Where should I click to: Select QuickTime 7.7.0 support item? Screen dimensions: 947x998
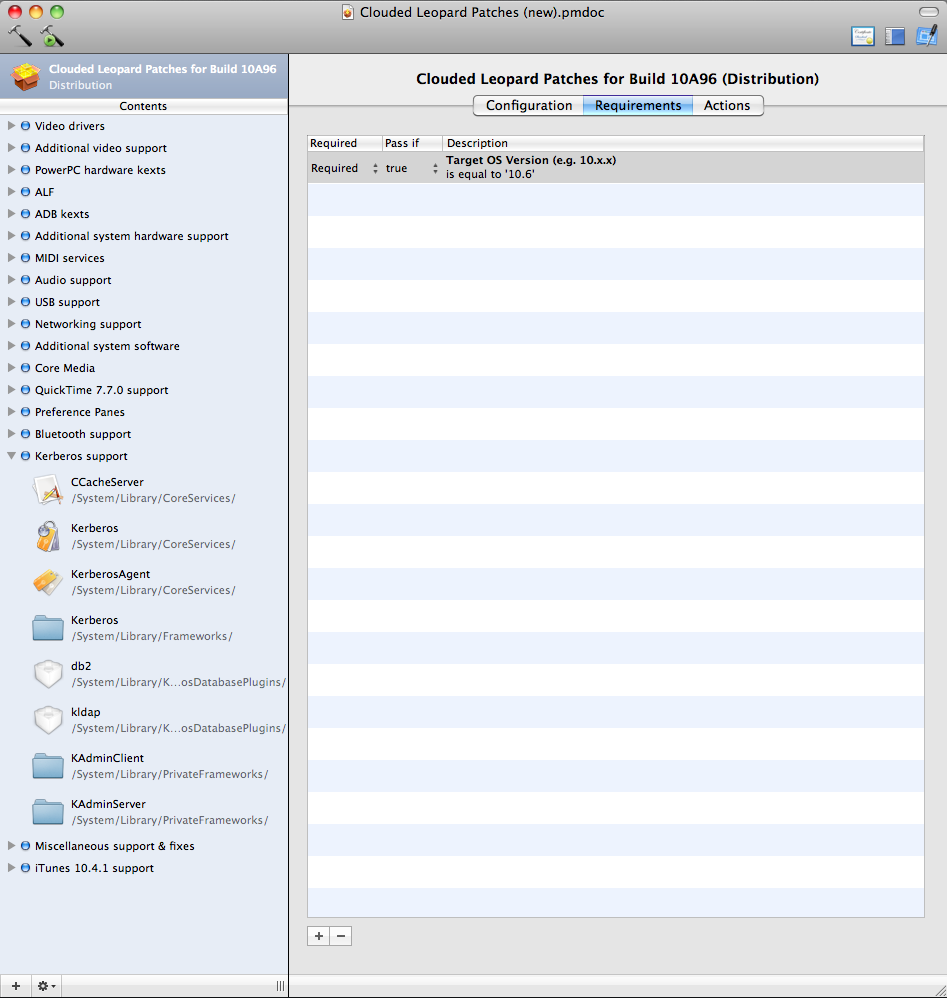[101, 390]
